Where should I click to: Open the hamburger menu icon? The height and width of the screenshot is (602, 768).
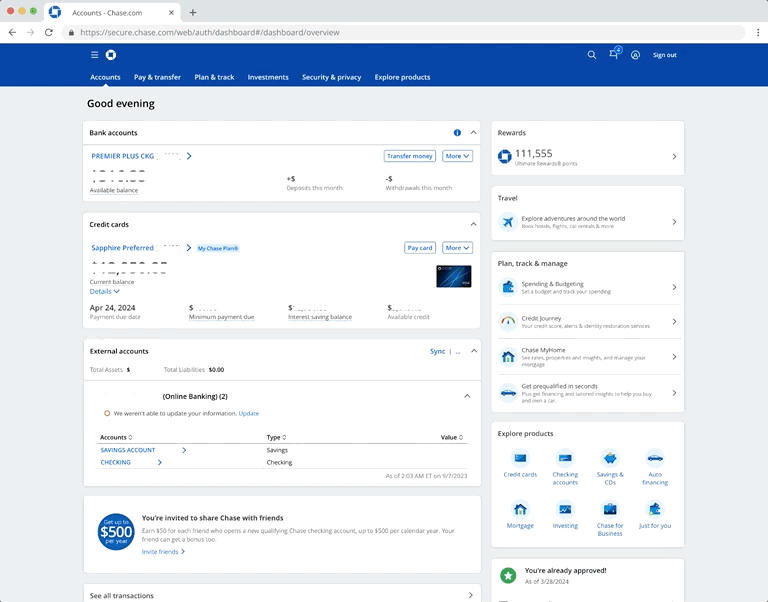point(95,55)
